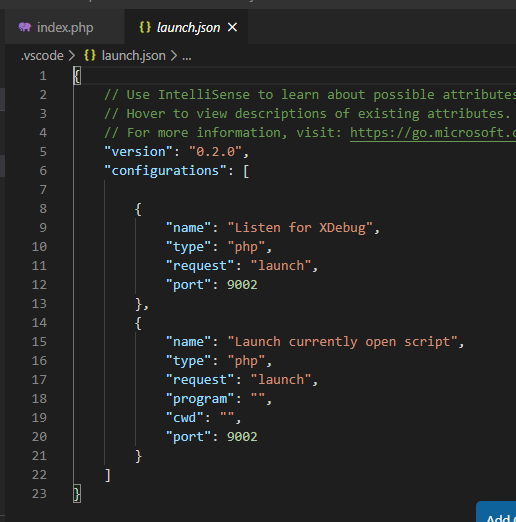This screenshot has height=522, width=516.
Task: Click the braces icon in the breadcrumb
Action: (x=90, y=55)
